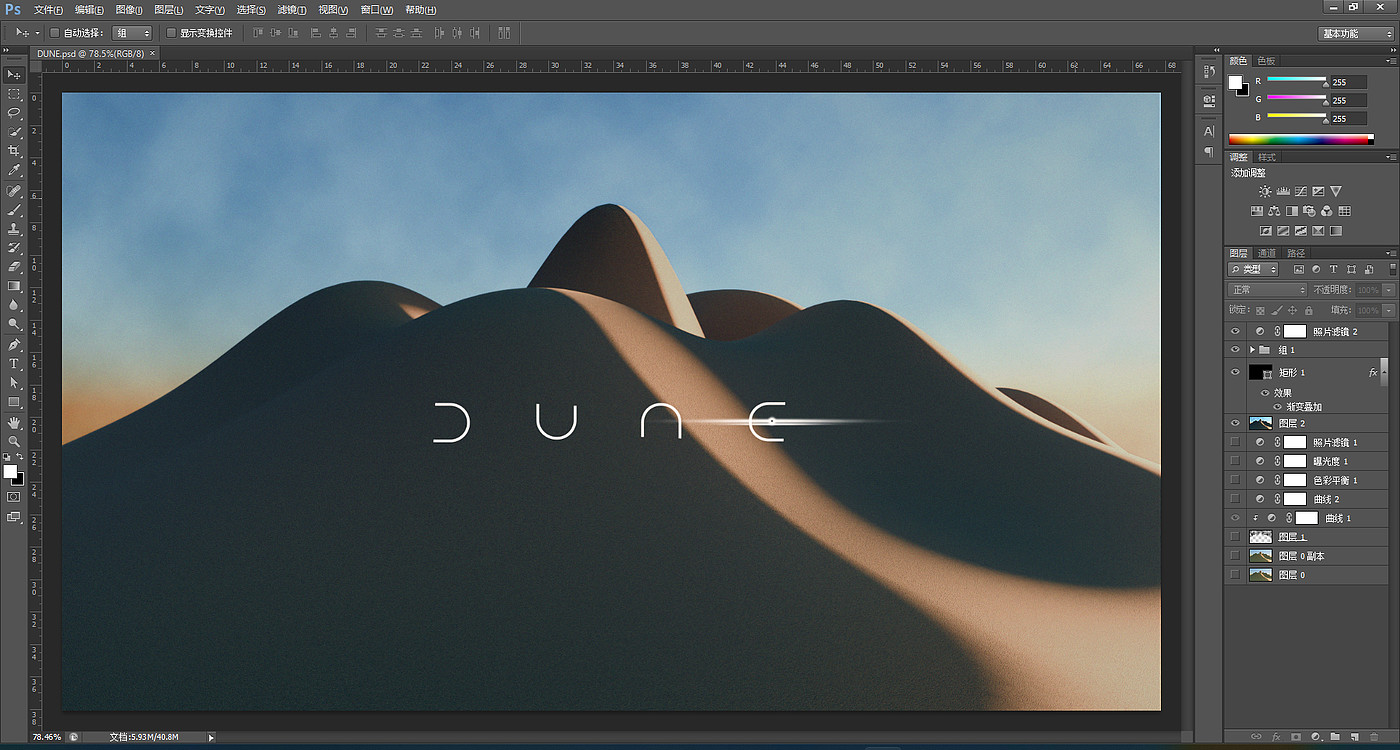Activate the Hand tool
Screen dimensions: 1400x750
pos(14,422)
